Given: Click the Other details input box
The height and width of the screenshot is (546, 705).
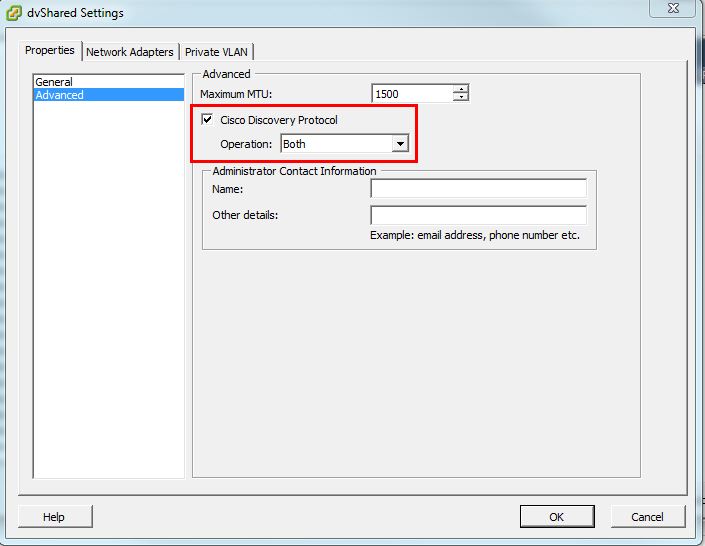Looking at the screenshot, I should (478, 215).
